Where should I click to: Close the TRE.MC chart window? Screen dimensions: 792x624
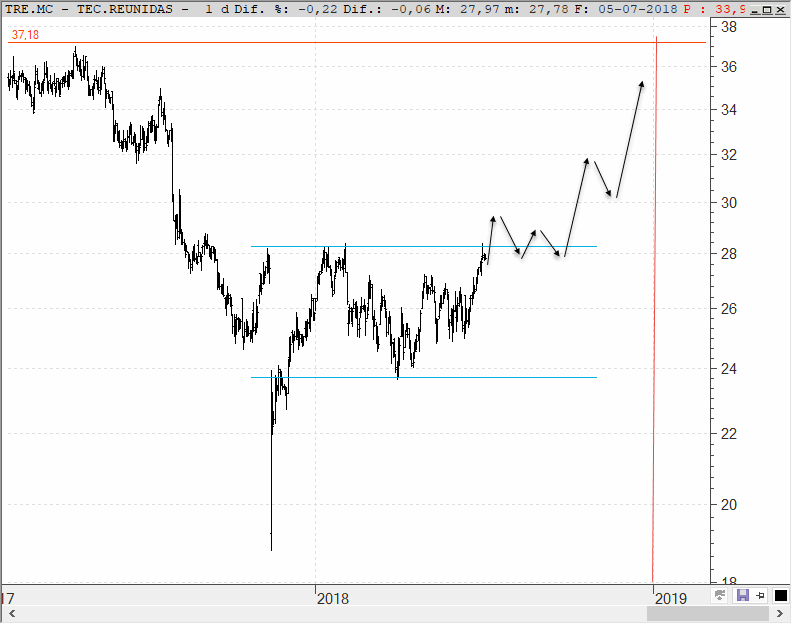coord(778,10)
